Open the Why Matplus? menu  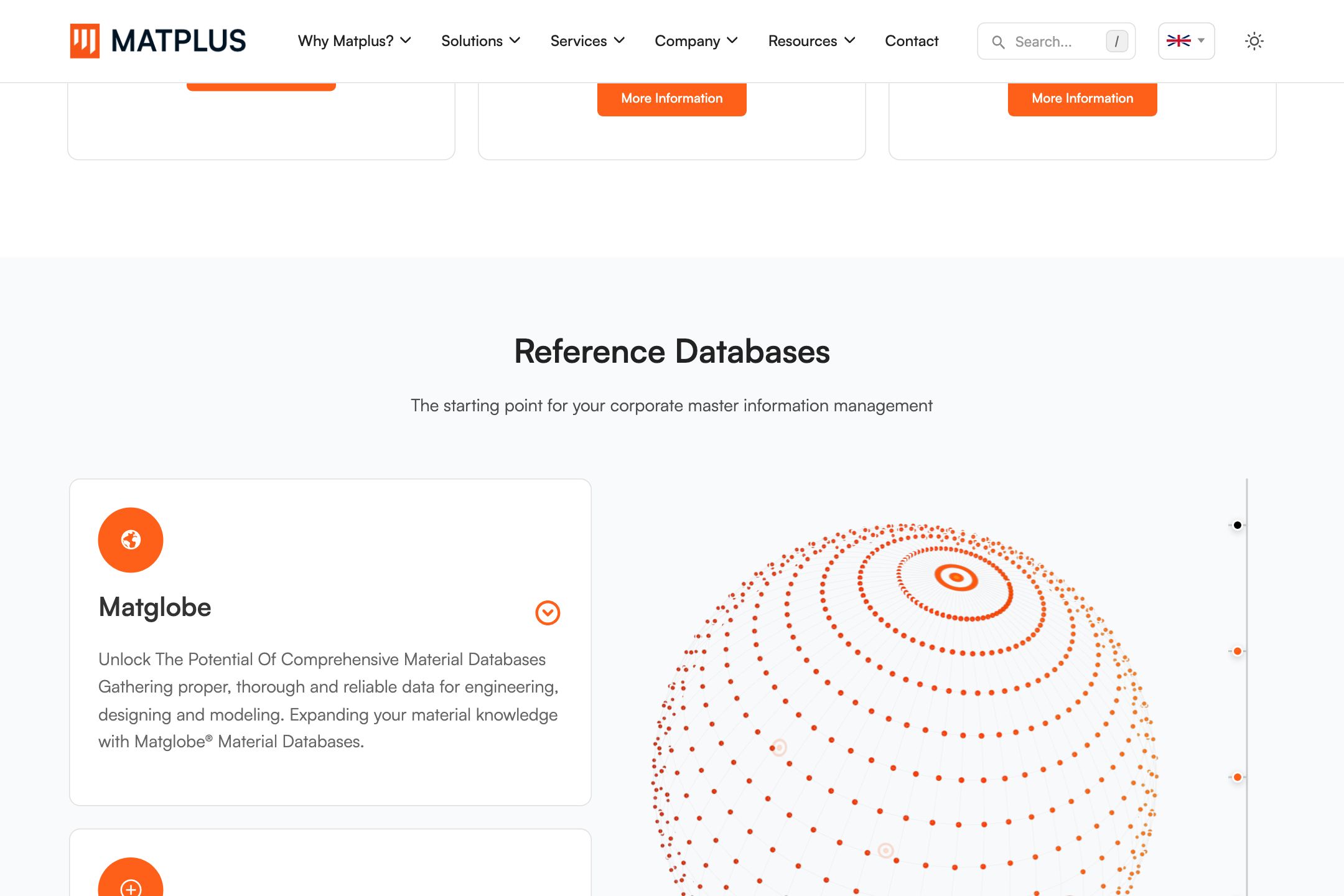(355, 41)
